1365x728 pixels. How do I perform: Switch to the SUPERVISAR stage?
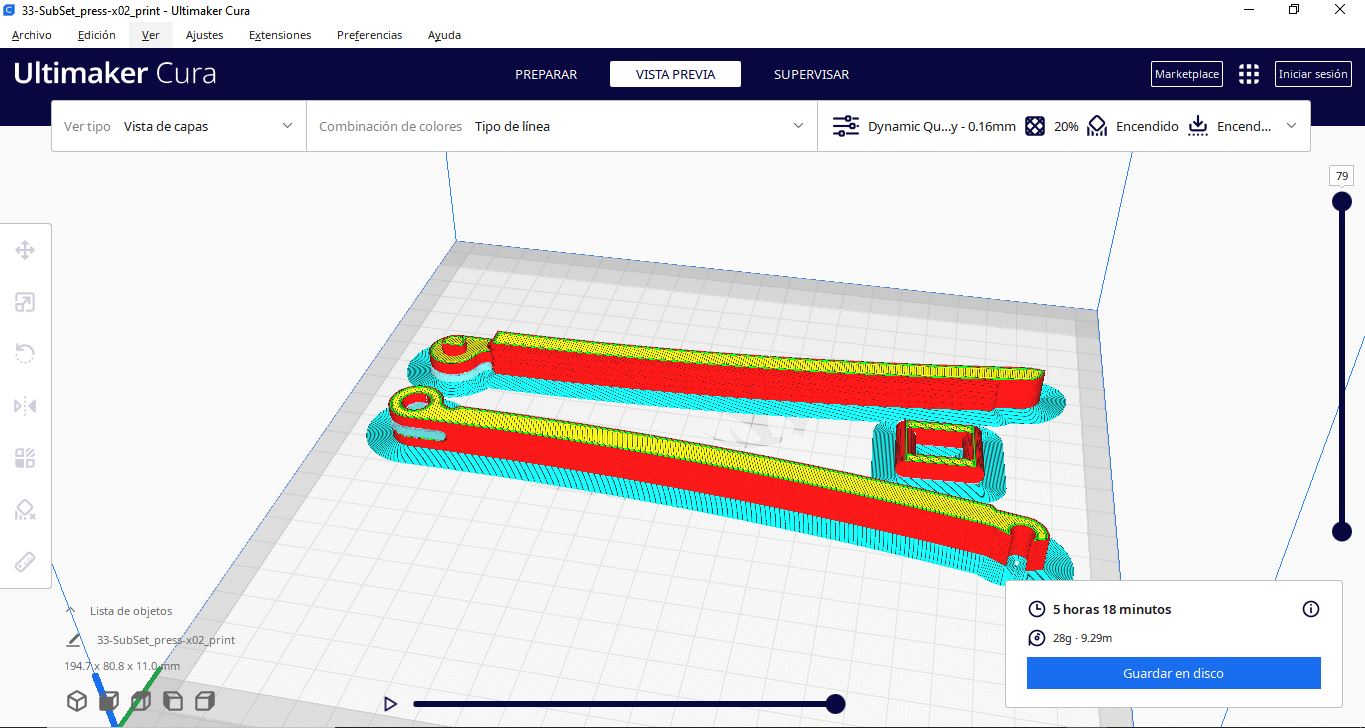pyautogui.click(x=812, y=74)
